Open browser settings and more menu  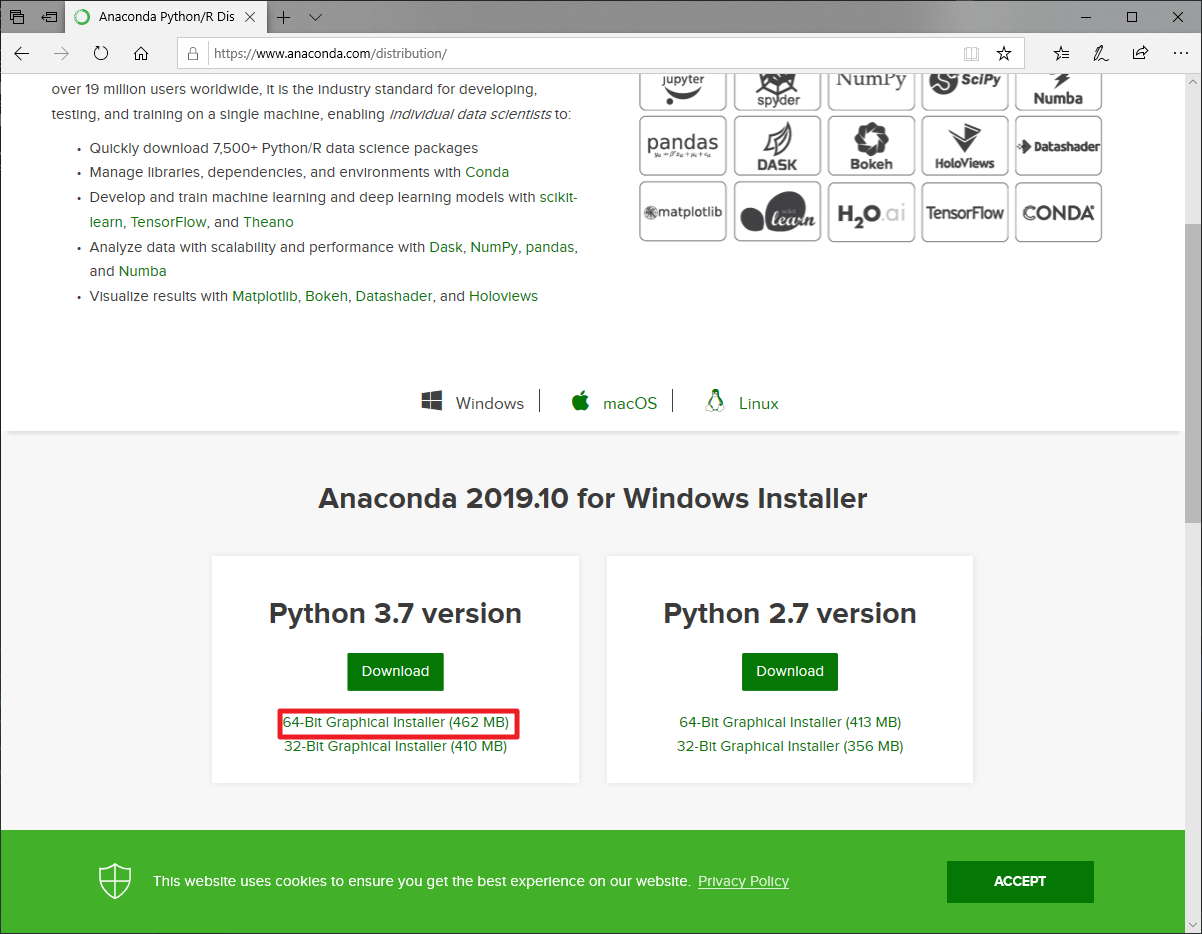tap(1179, 53)
